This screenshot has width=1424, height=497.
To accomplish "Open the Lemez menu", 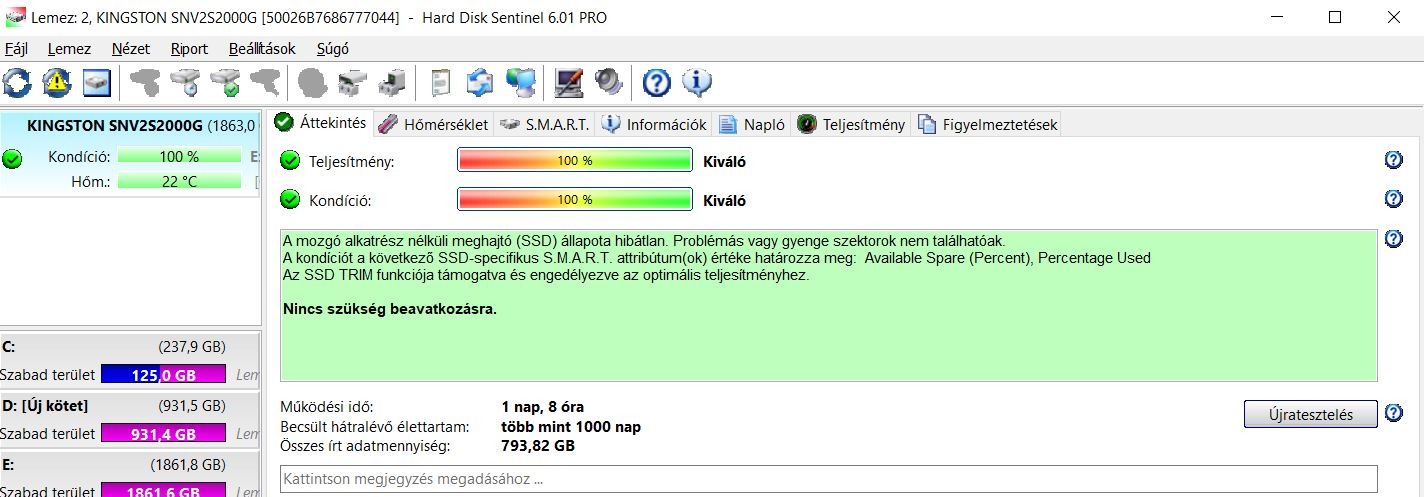I will point(69,48).
